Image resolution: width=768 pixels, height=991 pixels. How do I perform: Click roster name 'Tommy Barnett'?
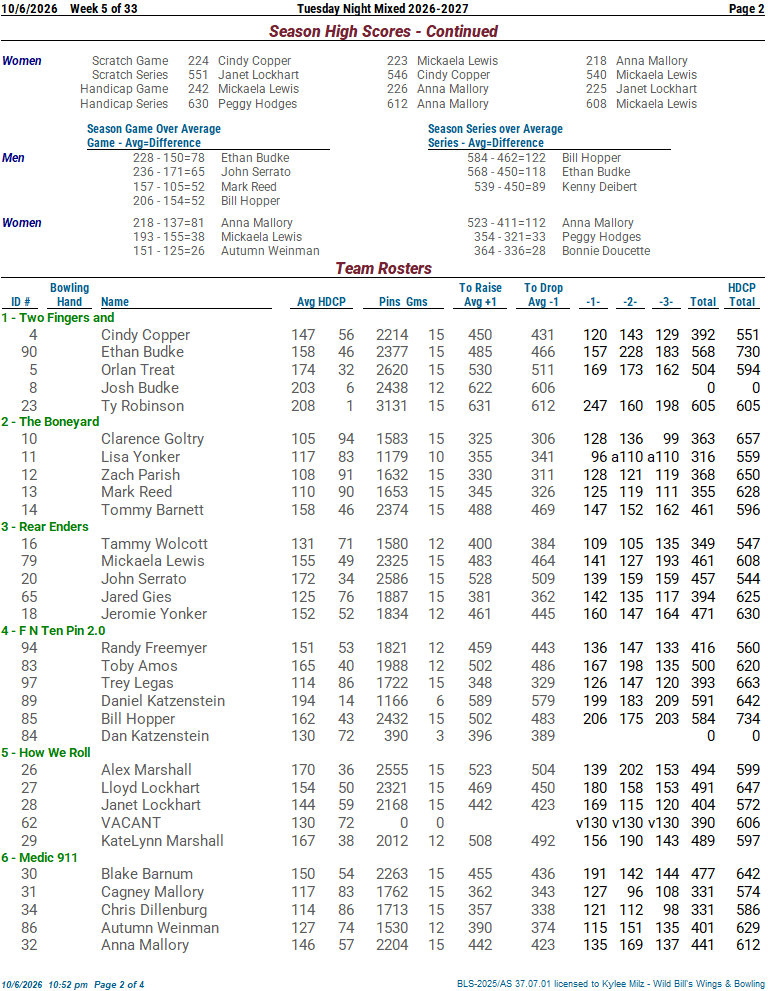(x=152, y=510)
